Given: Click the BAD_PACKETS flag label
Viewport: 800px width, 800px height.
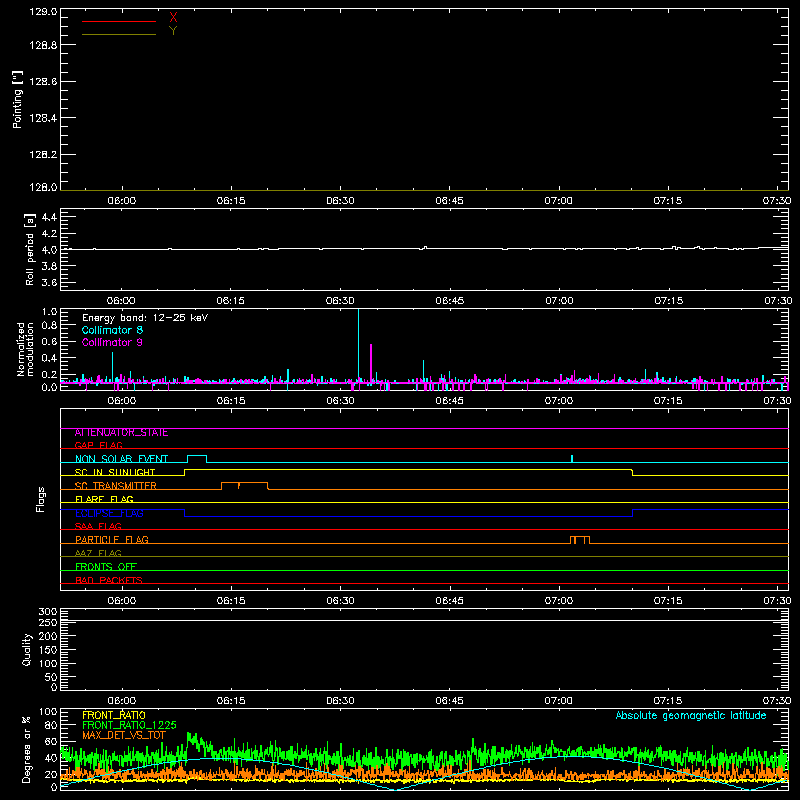Looking at the screenshot, I should pyautogui.click(x=109, y=580).
